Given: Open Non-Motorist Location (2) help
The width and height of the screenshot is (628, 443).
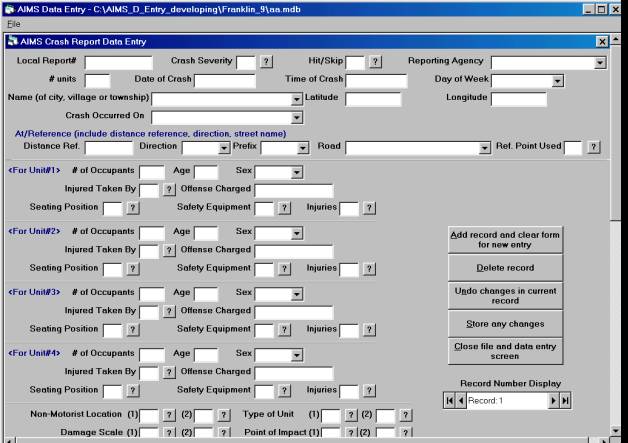Looking at the screenshot, I should [x=224, y=415].
